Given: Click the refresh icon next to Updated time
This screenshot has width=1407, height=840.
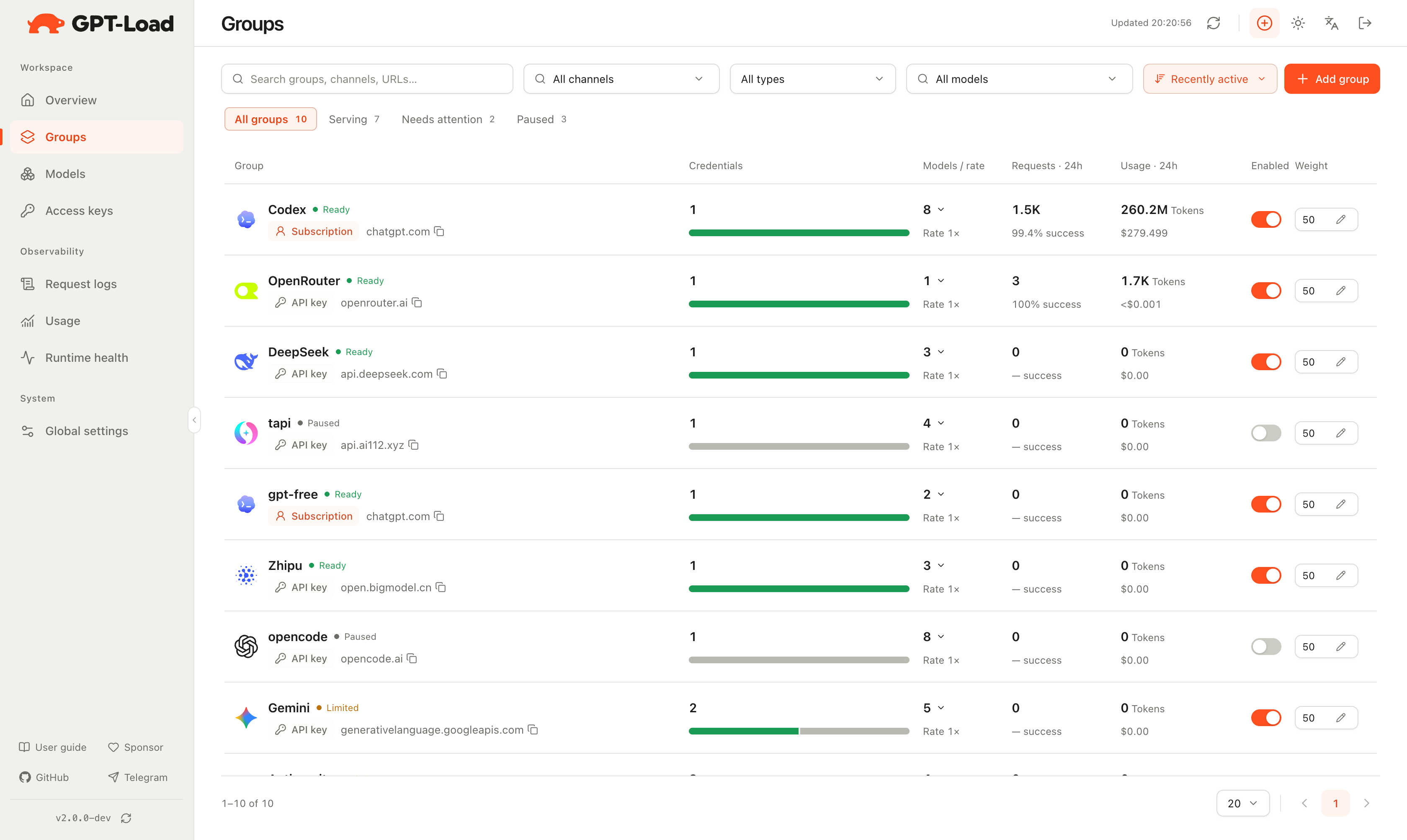Looking at the screenshot, I should pyautogui.click(x=1214, y=23).
